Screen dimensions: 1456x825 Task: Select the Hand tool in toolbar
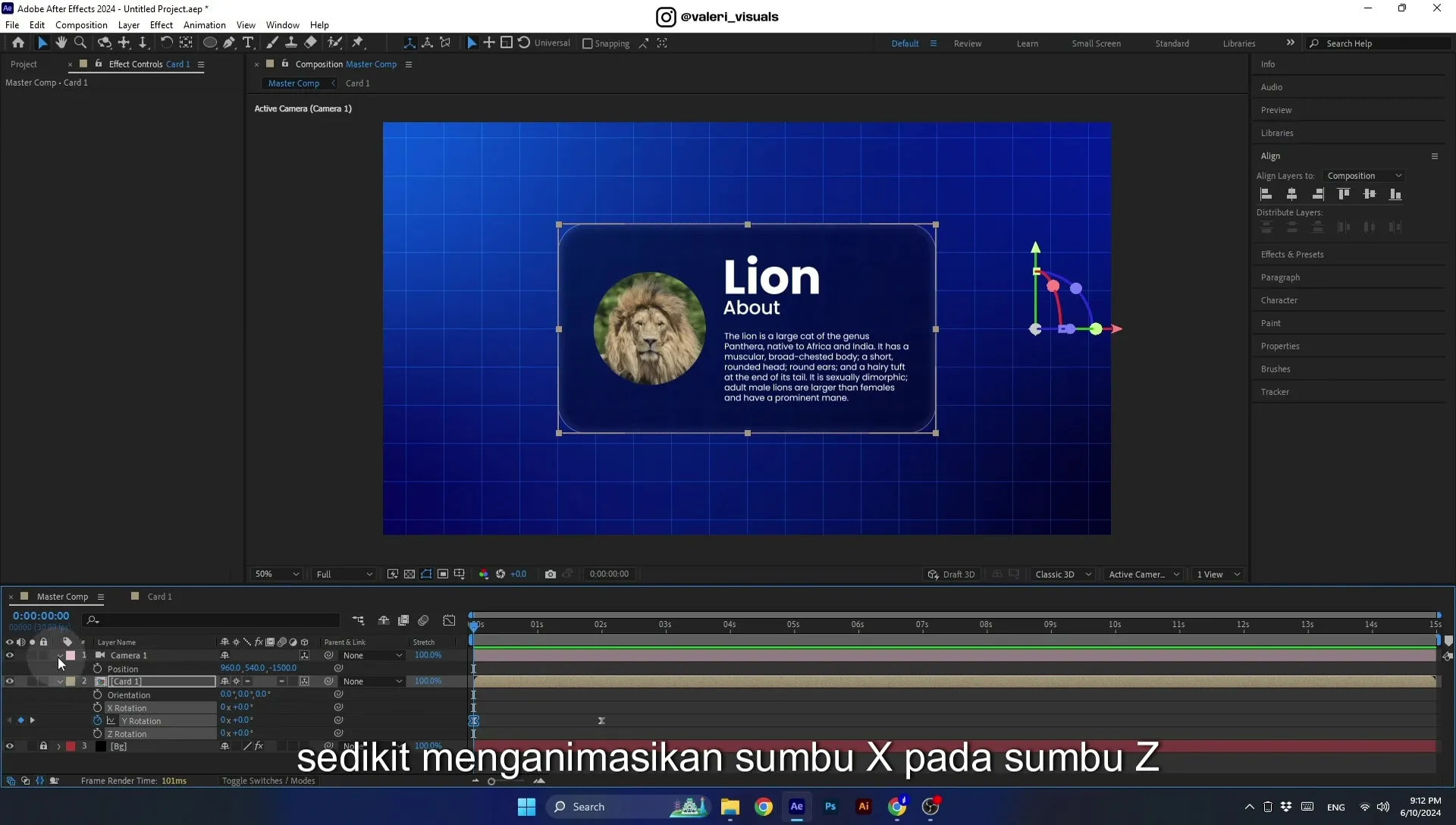coord(61,43)
